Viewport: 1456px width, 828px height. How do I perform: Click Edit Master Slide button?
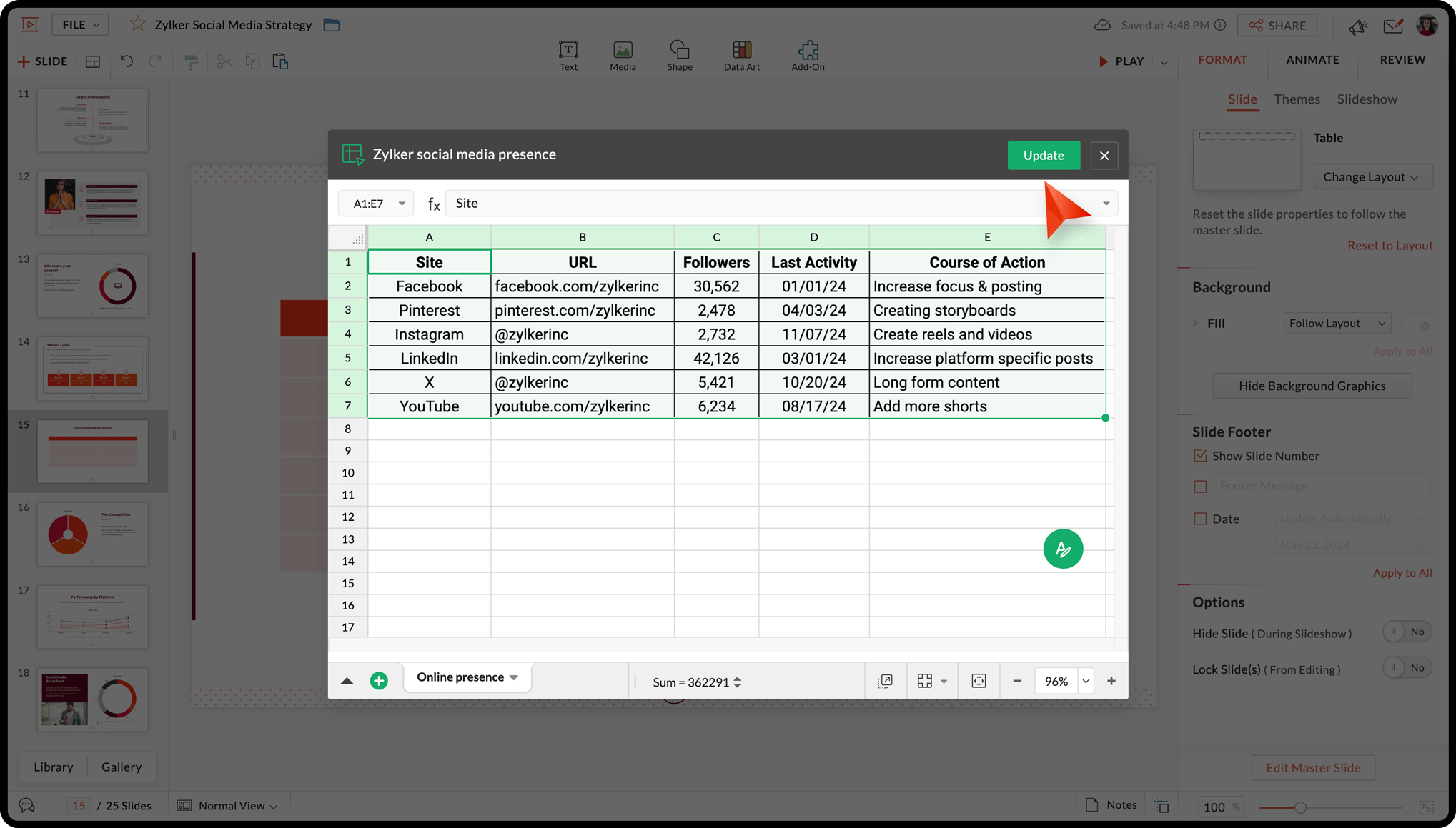click(1313, 767)
